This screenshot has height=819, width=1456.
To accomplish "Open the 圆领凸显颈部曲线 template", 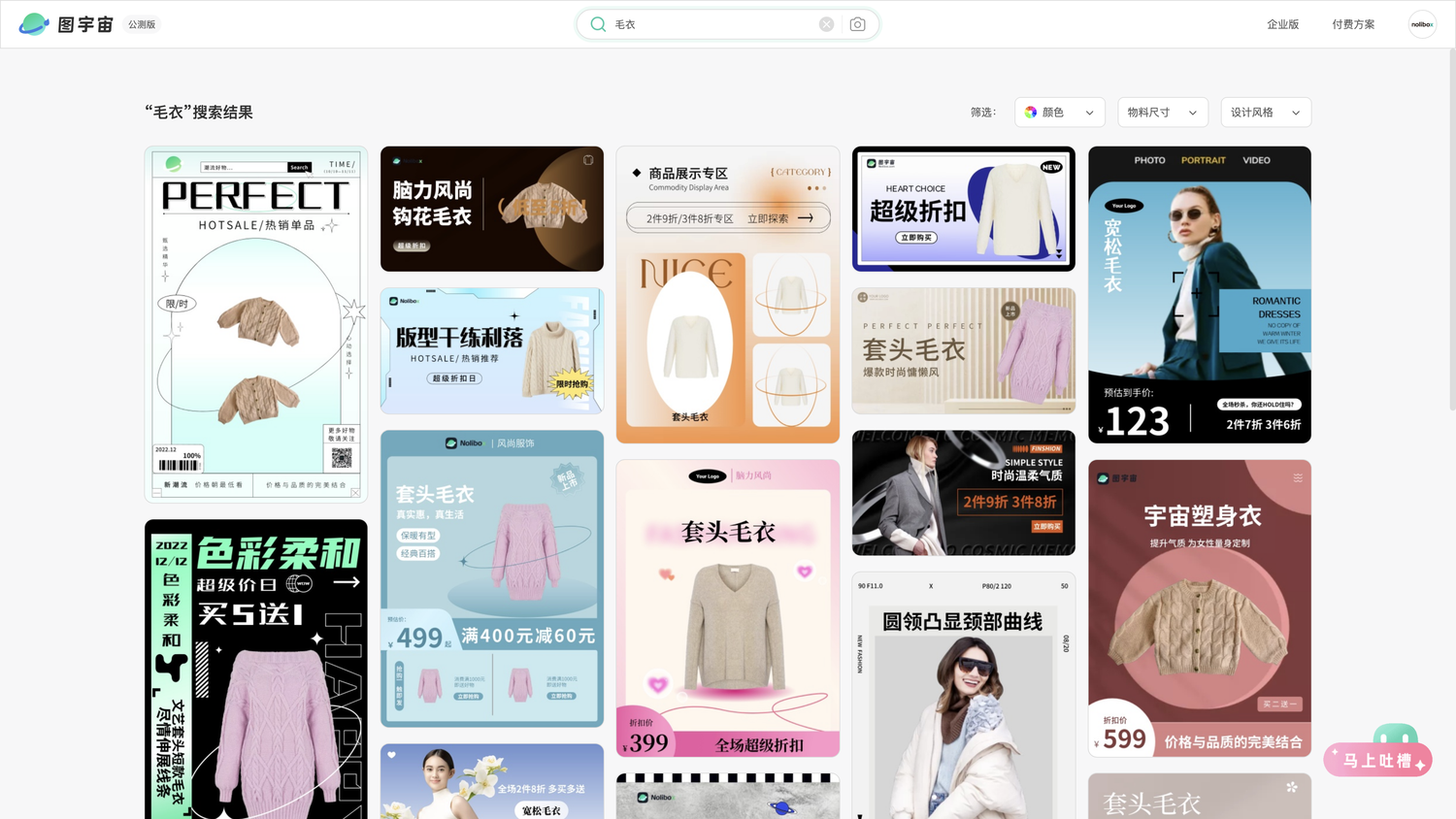I will pyautogui.click(x=964, y=695).
